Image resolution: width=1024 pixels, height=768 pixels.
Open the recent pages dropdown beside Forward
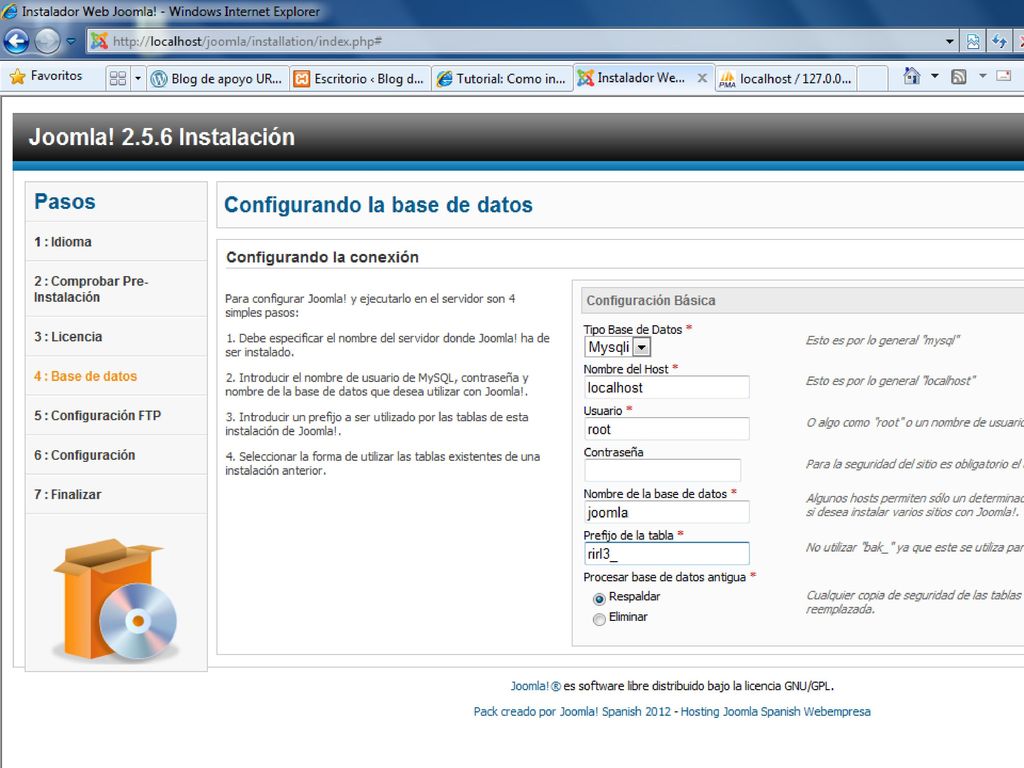(x=71, y=41)
